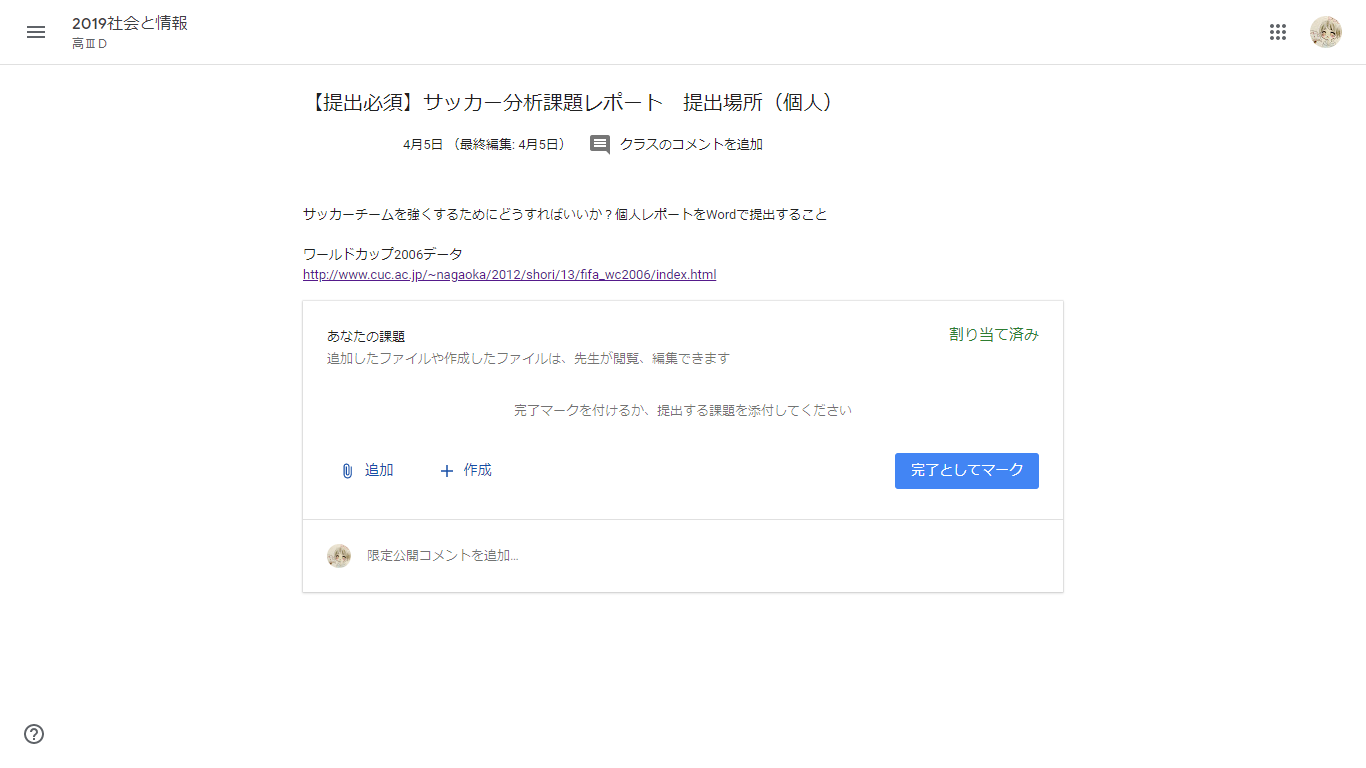
Task: Click the サッカー分析課題レポート assignment title
Action: [x=570, y=102]
